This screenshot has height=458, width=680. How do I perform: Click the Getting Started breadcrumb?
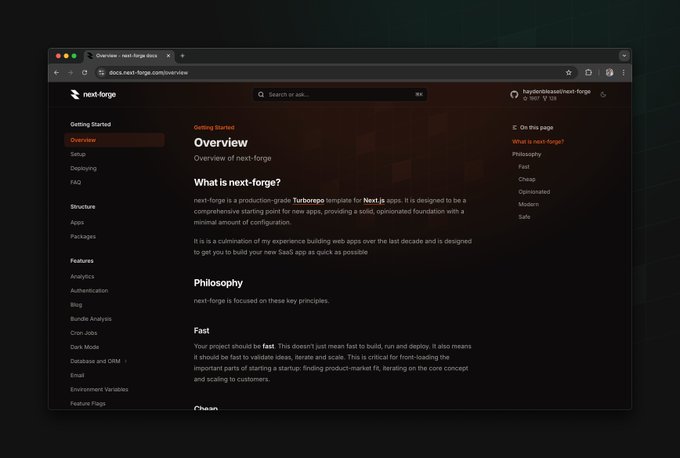pos(214,128)
